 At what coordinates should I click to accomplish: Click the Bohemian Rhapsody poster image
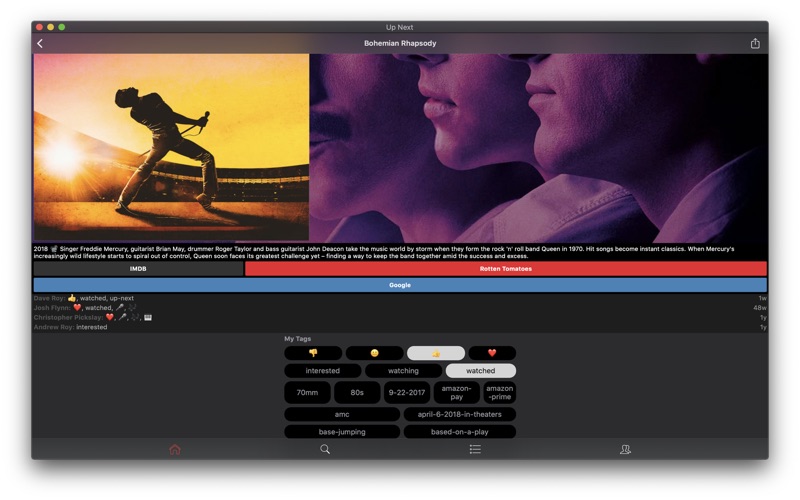pyautogui.click(x=171, y=147)
